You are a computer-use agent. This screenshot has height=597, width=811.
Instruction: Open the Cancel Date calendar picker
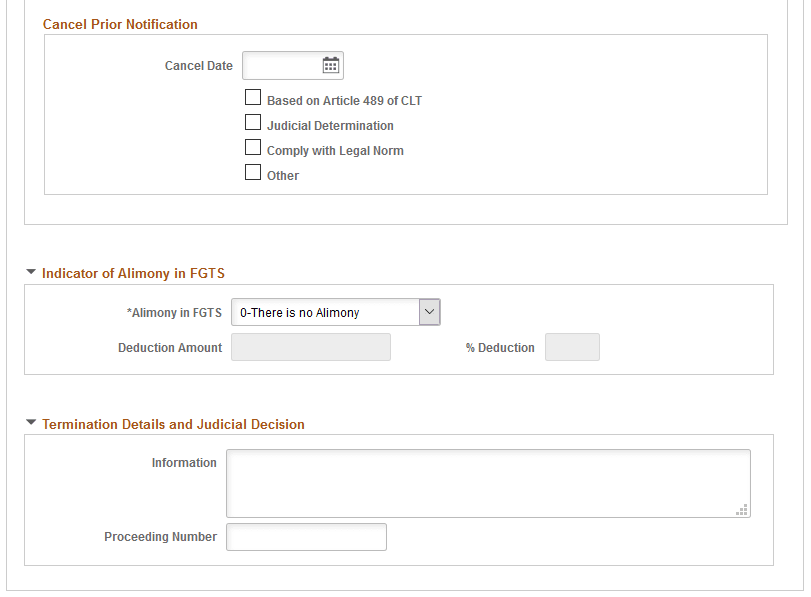[331, 66]
